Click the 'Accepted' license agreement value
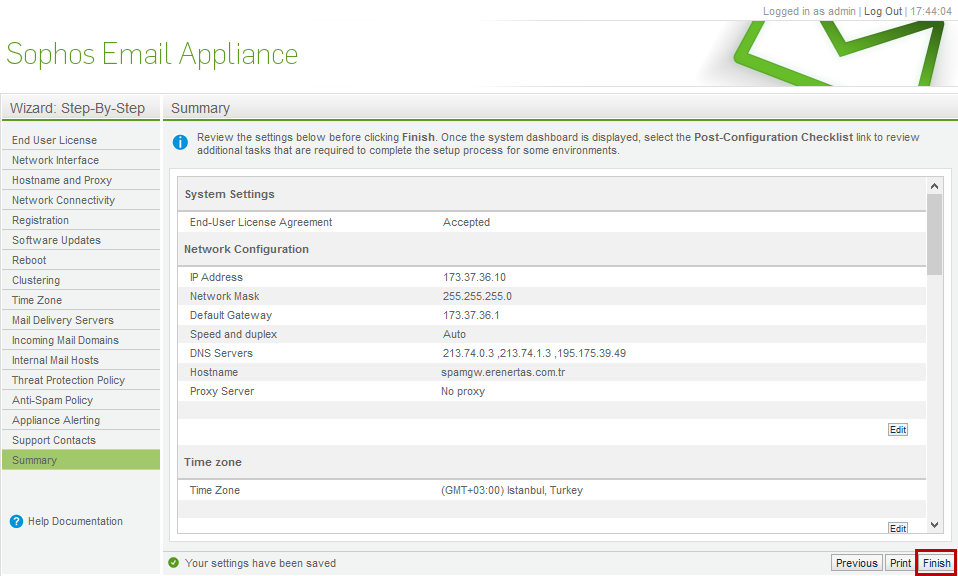This screenshot has width=958, height=576. [x=466, y=222]
